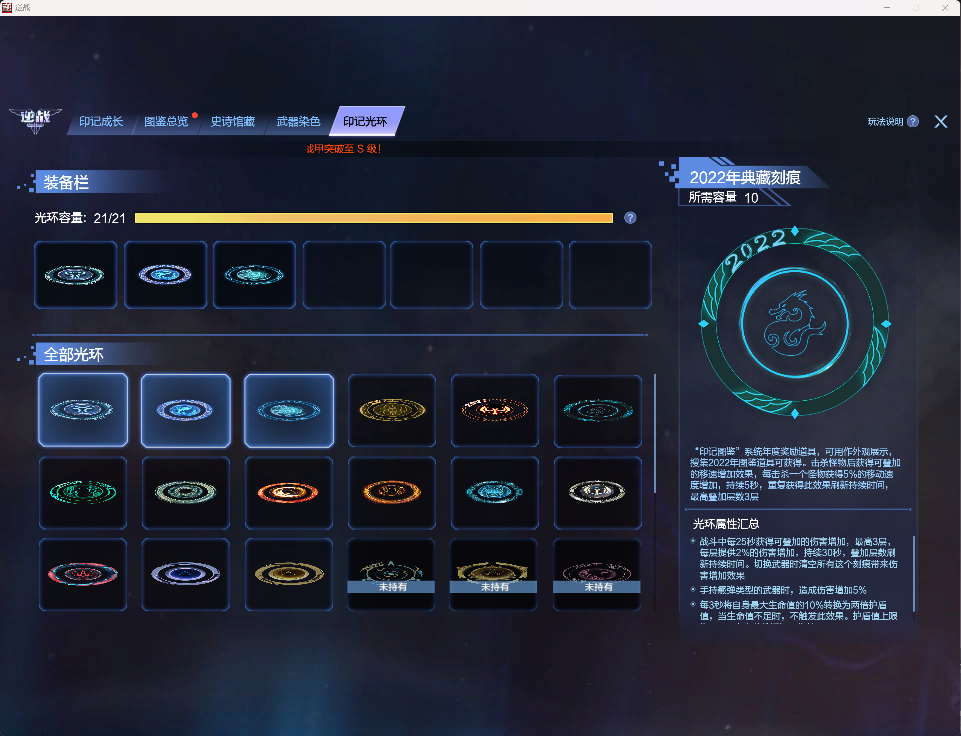Screen dimensions: 961x736
Task: Click the 2022 dragon halo preview emblem
Action: click(x=795, y=322)
